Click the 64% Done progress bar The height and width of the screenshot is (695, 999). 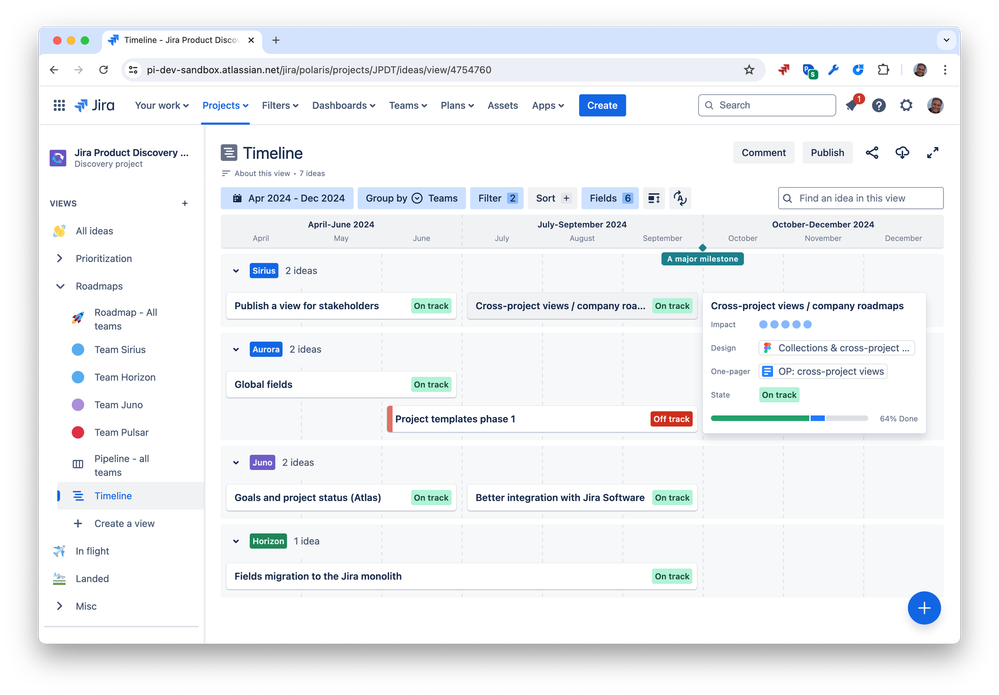[x=789, y=419]
